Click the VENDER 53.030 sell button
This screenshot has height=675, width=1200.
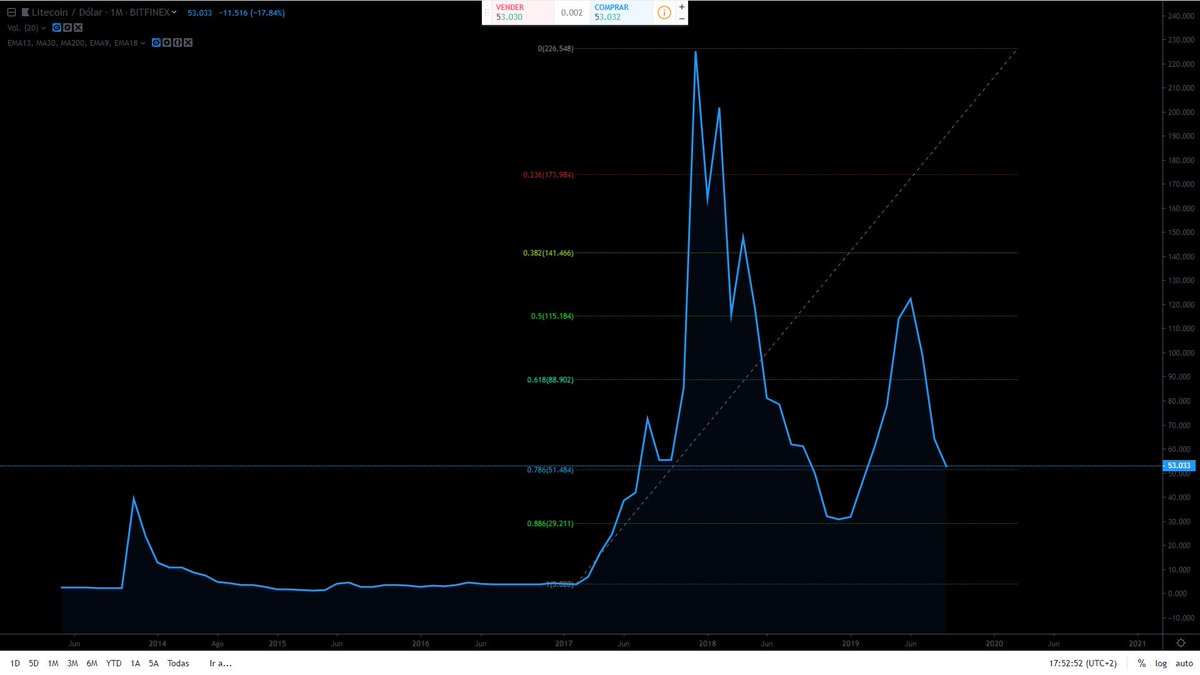(x=521, y=12)
